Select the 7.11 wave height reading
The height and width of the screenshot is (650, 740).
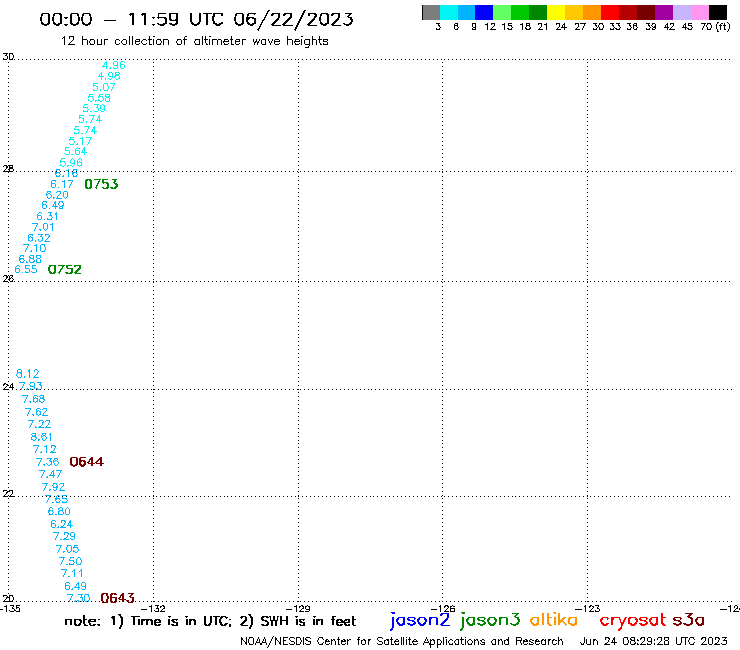click(72, 574)
